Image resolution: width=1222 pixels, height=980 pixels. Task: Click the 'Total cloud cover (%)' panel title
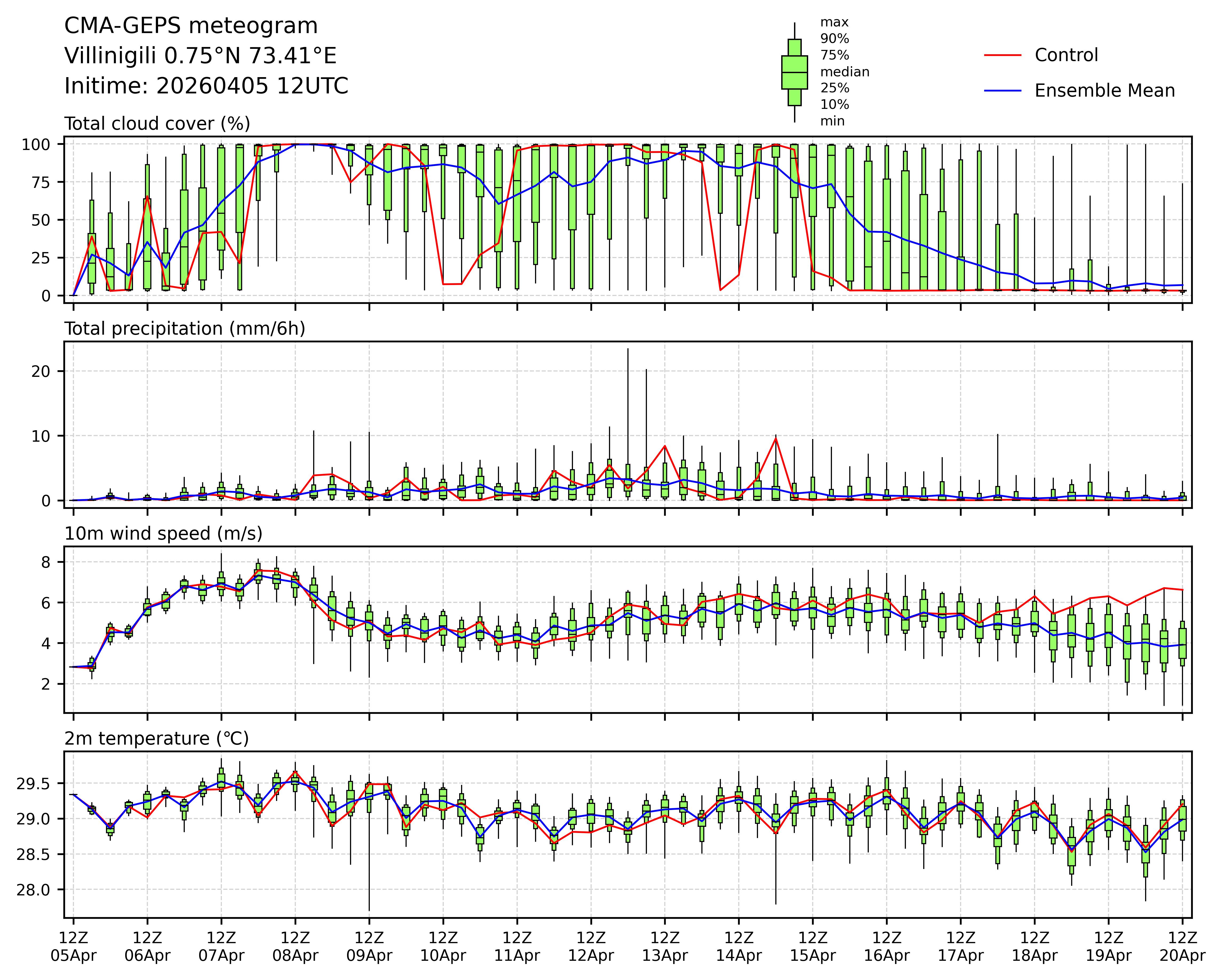click(157, 124)
